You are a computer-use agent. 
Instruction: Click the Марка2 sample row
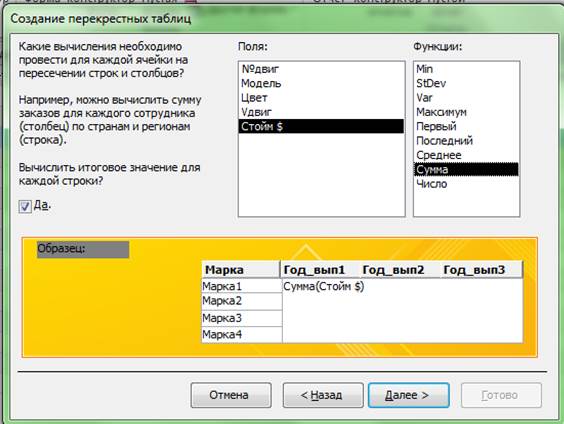pos(242,301)
